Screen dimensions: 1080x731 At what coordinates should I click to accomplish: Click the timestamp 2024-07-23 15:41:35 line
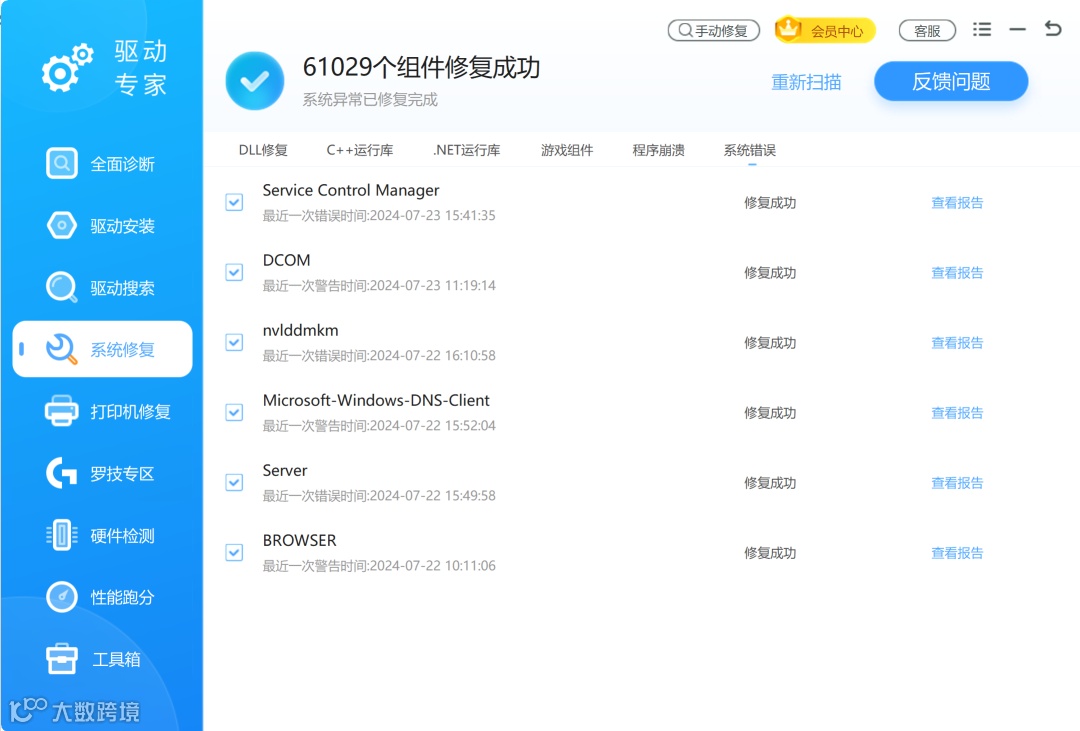pos(379,215)
